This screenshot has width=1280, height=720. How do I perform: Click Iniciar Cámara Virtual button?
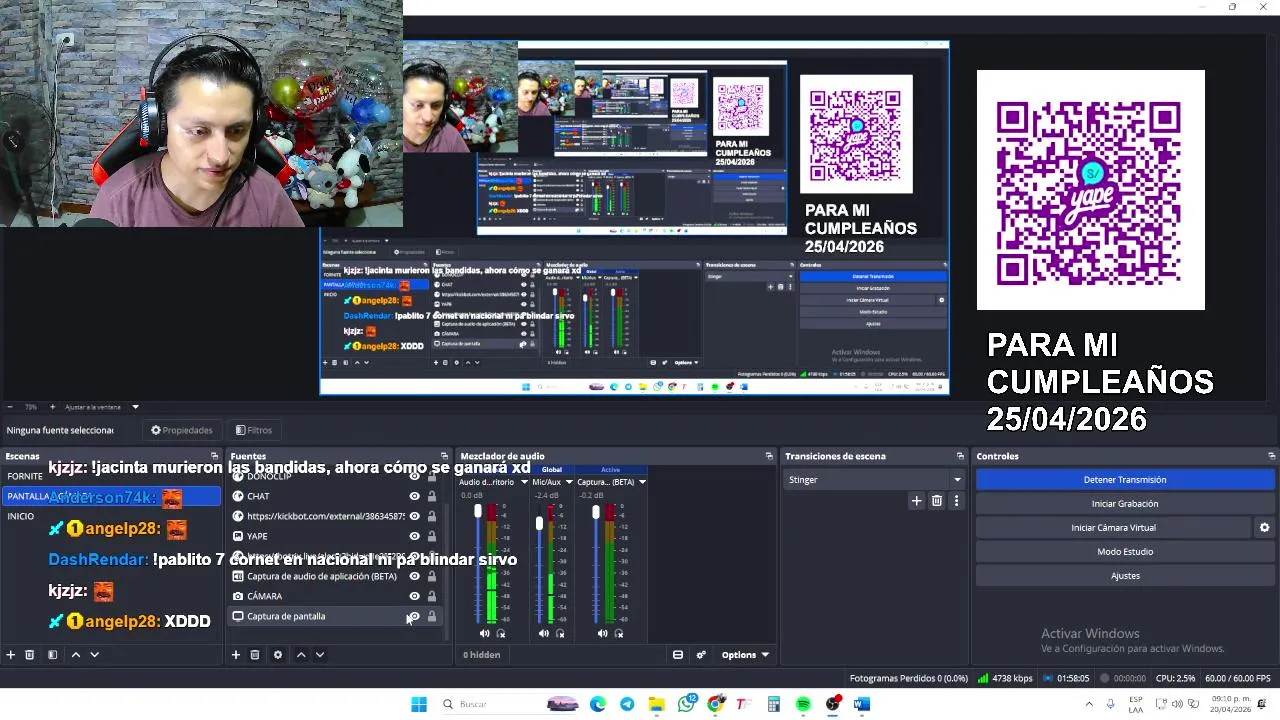click(1113, 528)
